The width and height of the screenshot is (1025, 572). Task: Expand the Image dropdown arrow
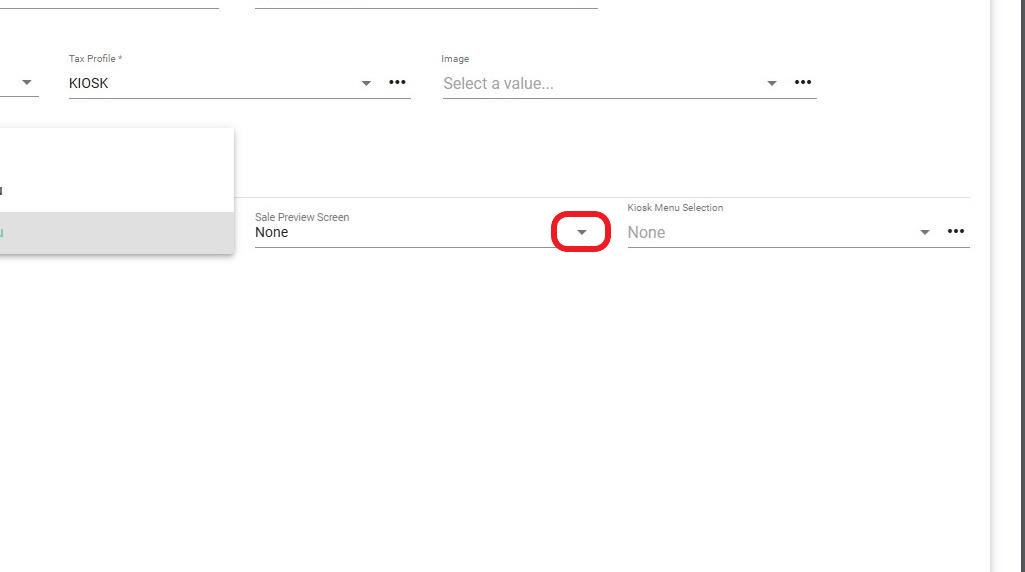772,83
